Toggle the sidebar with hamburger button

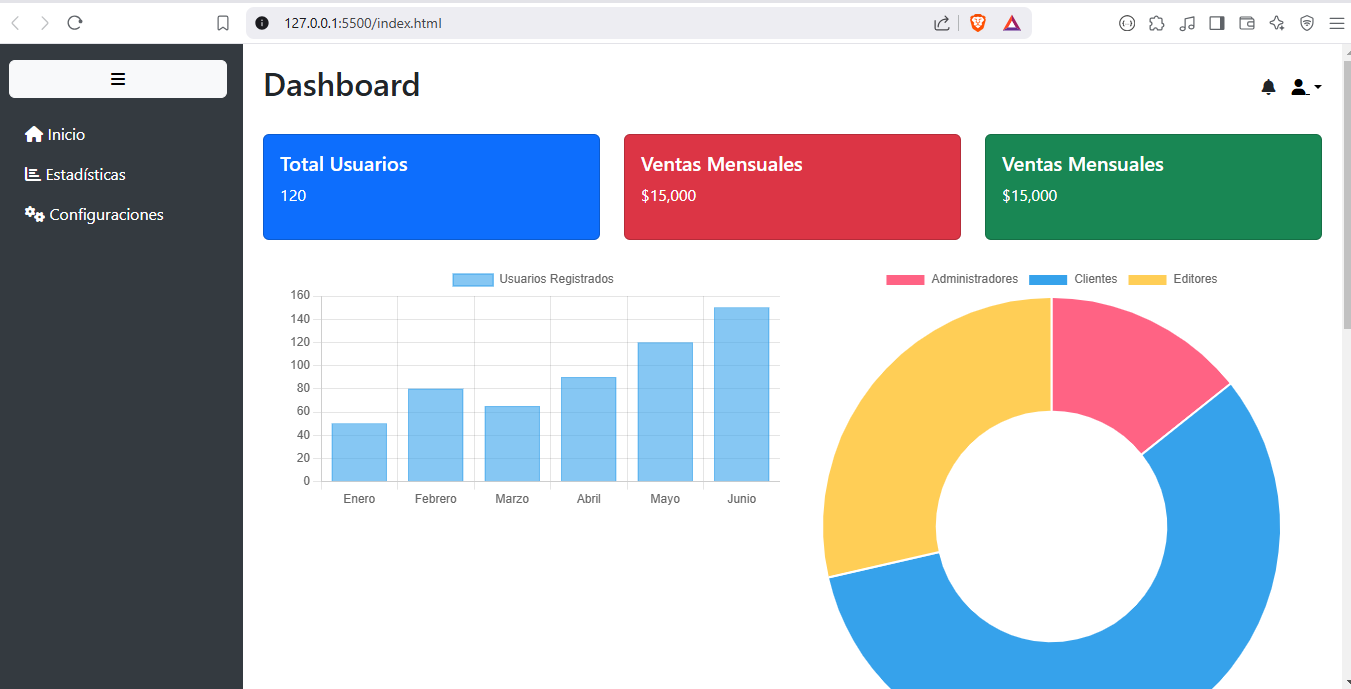point(118,79)
